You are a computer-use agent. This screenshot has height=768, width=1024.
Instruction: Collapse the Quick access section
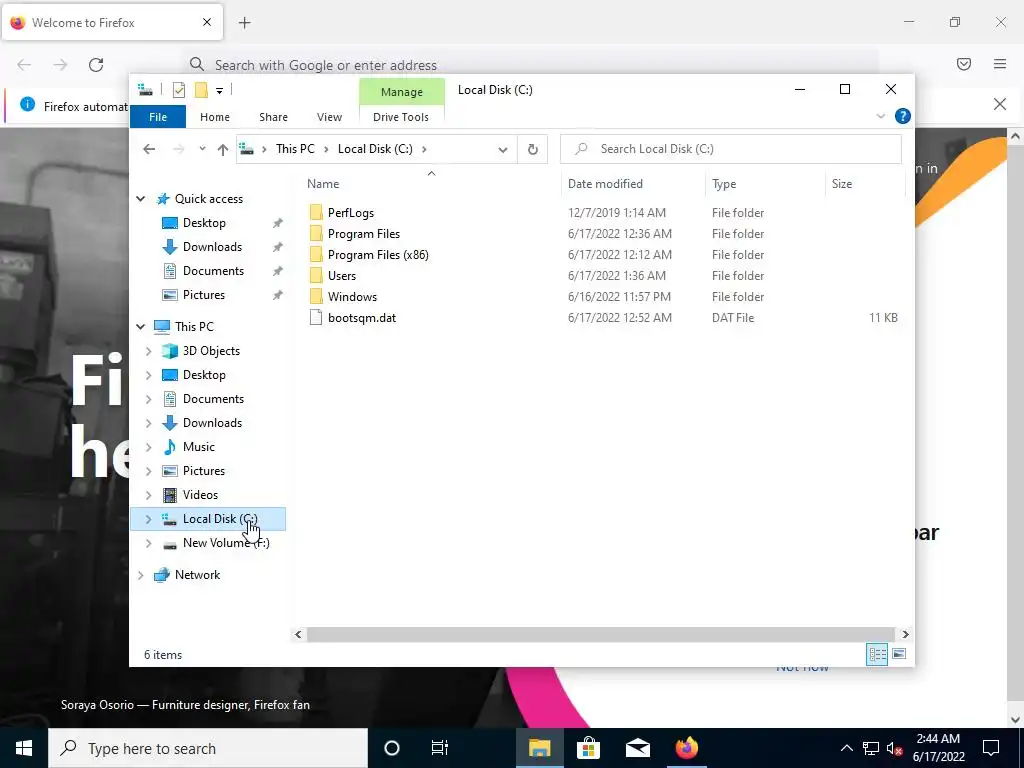click(141, 199)
